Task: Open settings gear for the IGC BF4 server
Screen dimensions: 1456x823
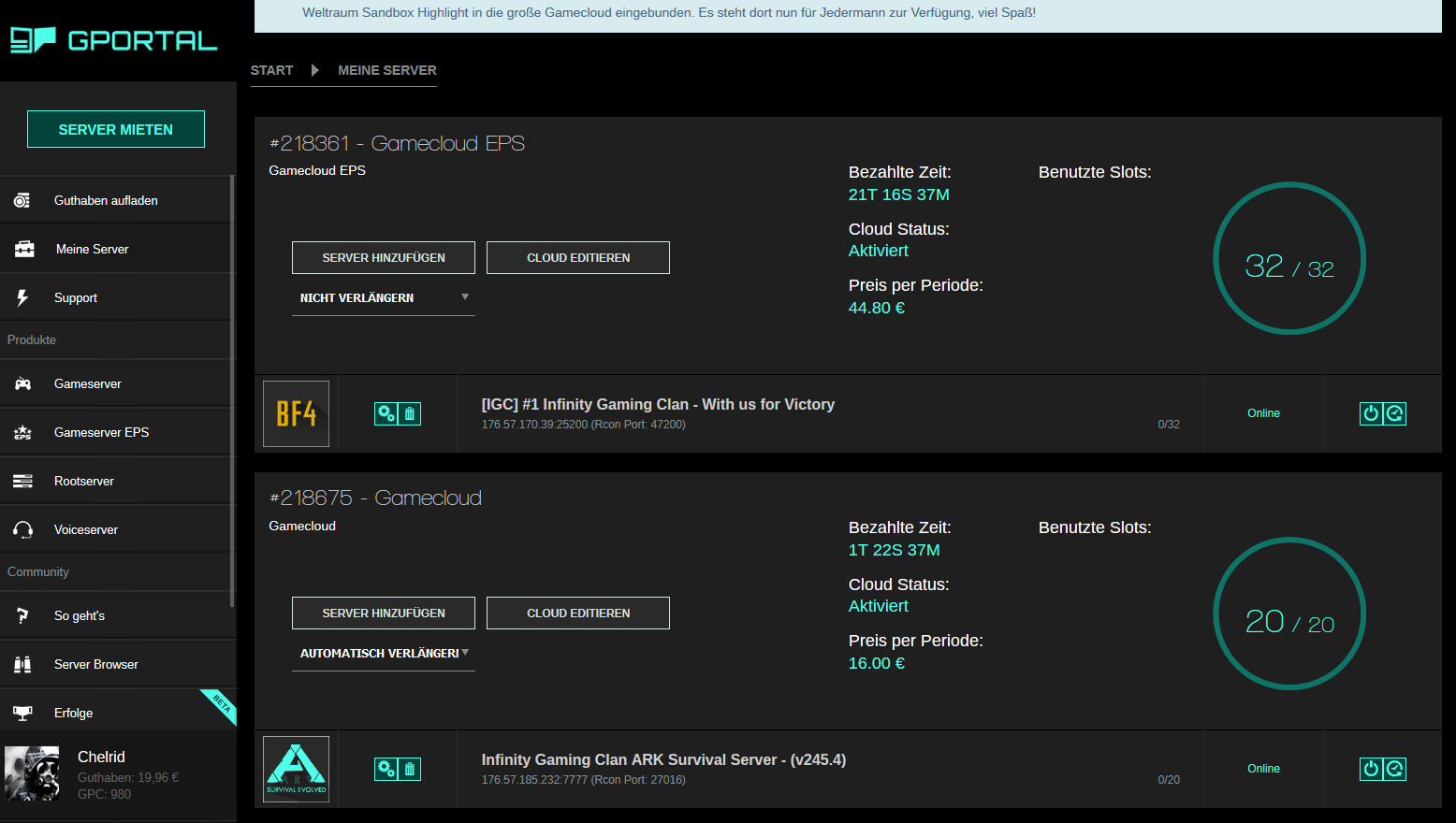Action: coord(386,413)
